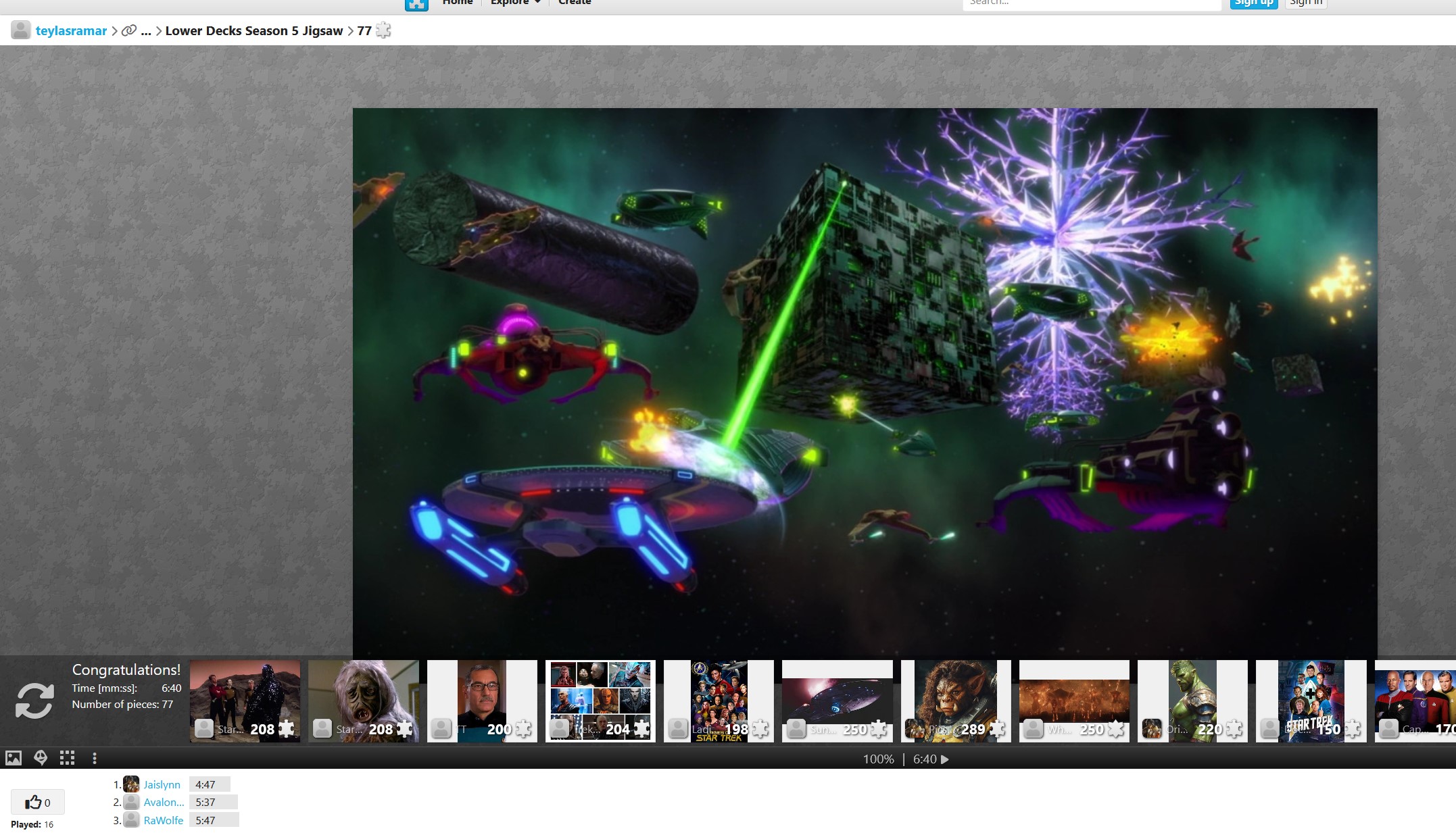Click the Time [mm:ss]: 6:40 result text
The height and width of the screenshot is (835, 1456).
coord(126,688)
